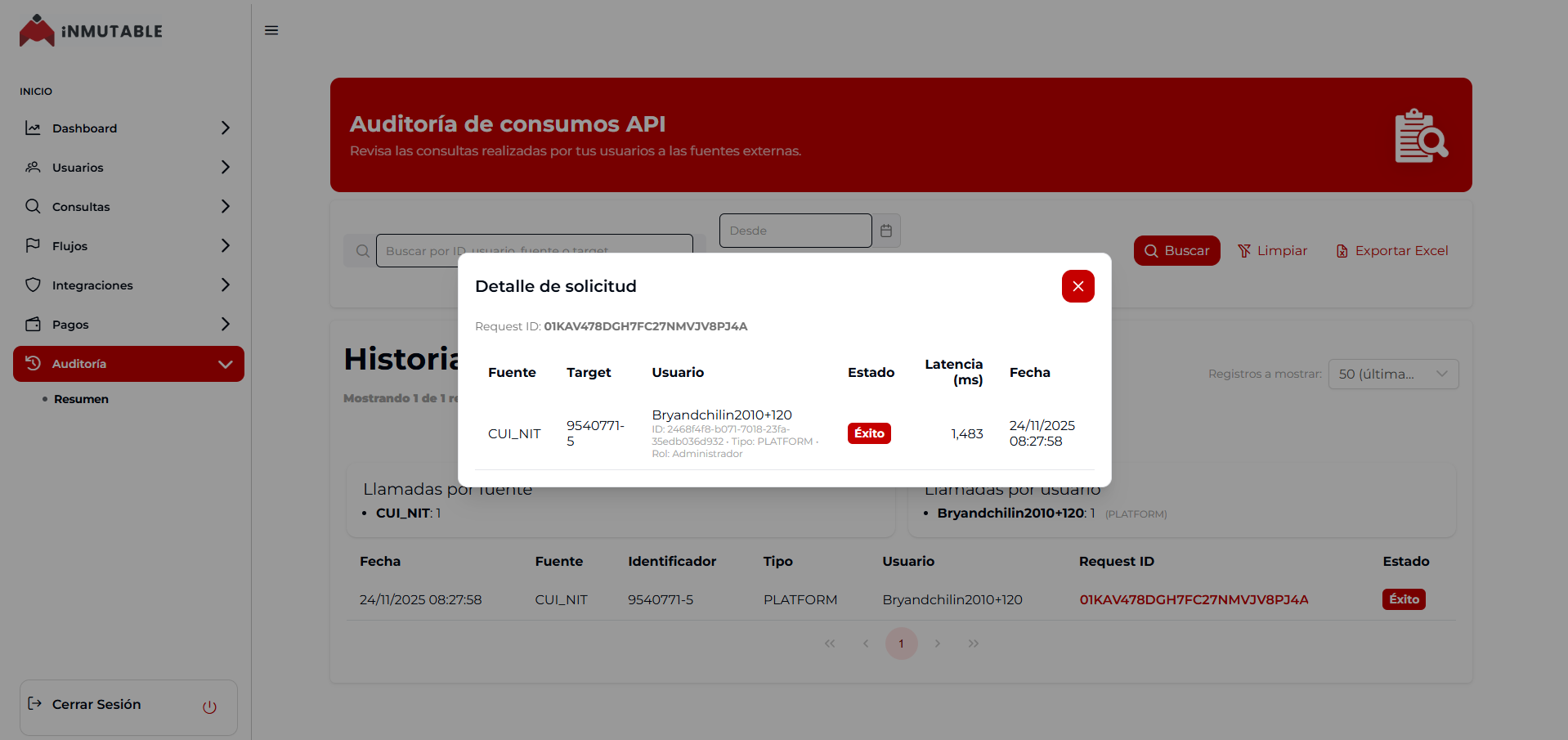Viewport: 1568px width, 740px height.
Task: Open the Resumen menu entry
Action: tap(81, 399)
